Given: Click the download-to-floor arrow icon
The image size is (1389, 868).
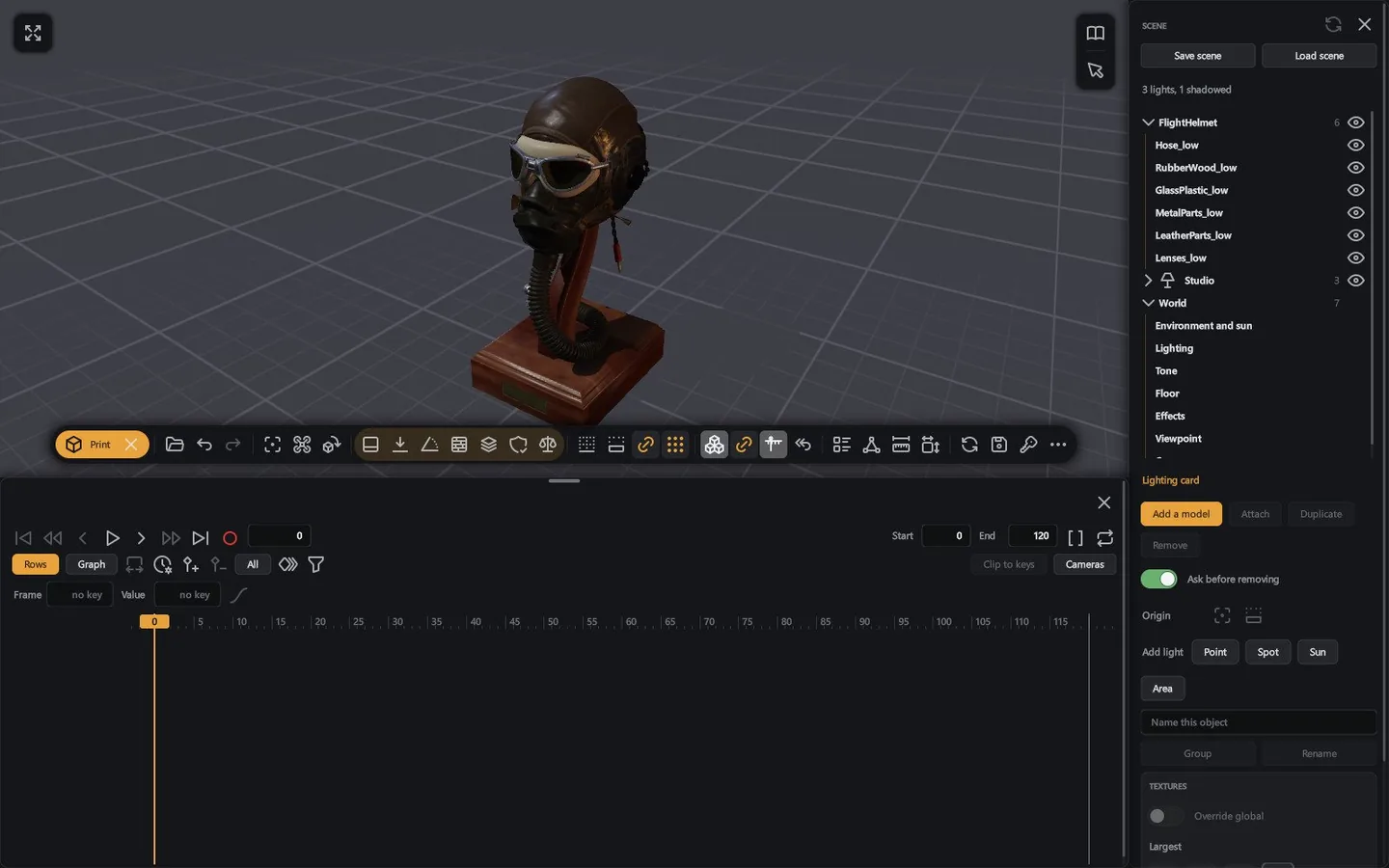Looking at the screenshot, I should (x=400, y=445).
